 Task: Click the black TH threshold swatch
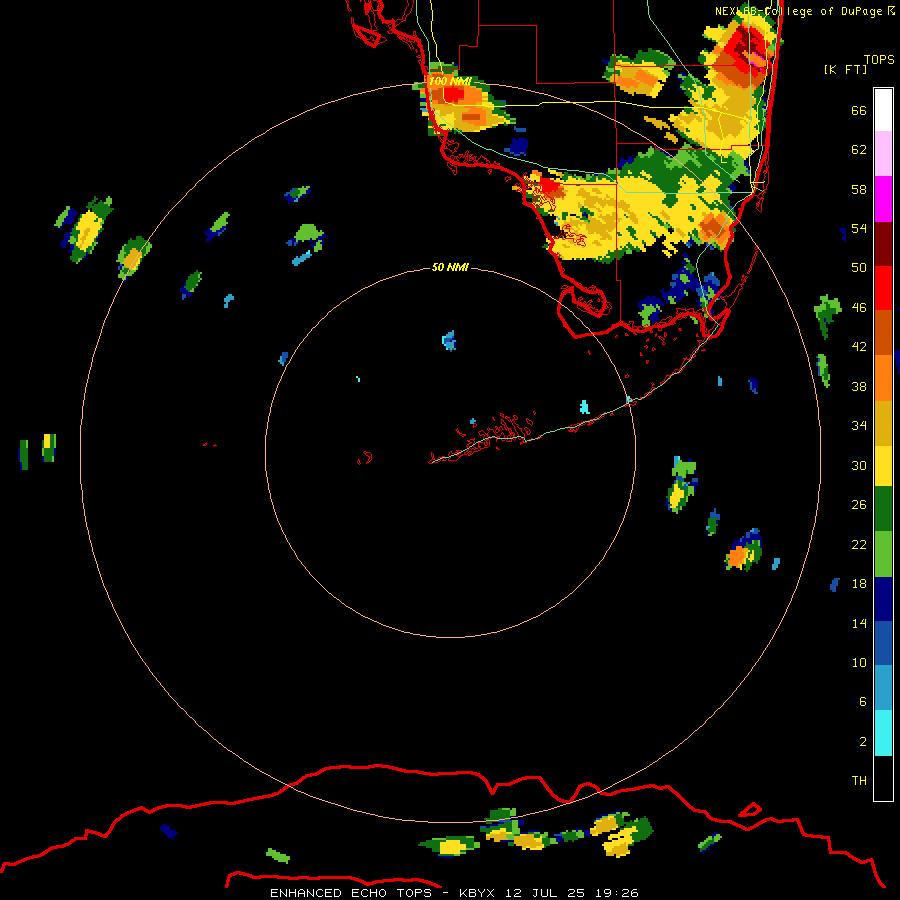click(883, 778)
